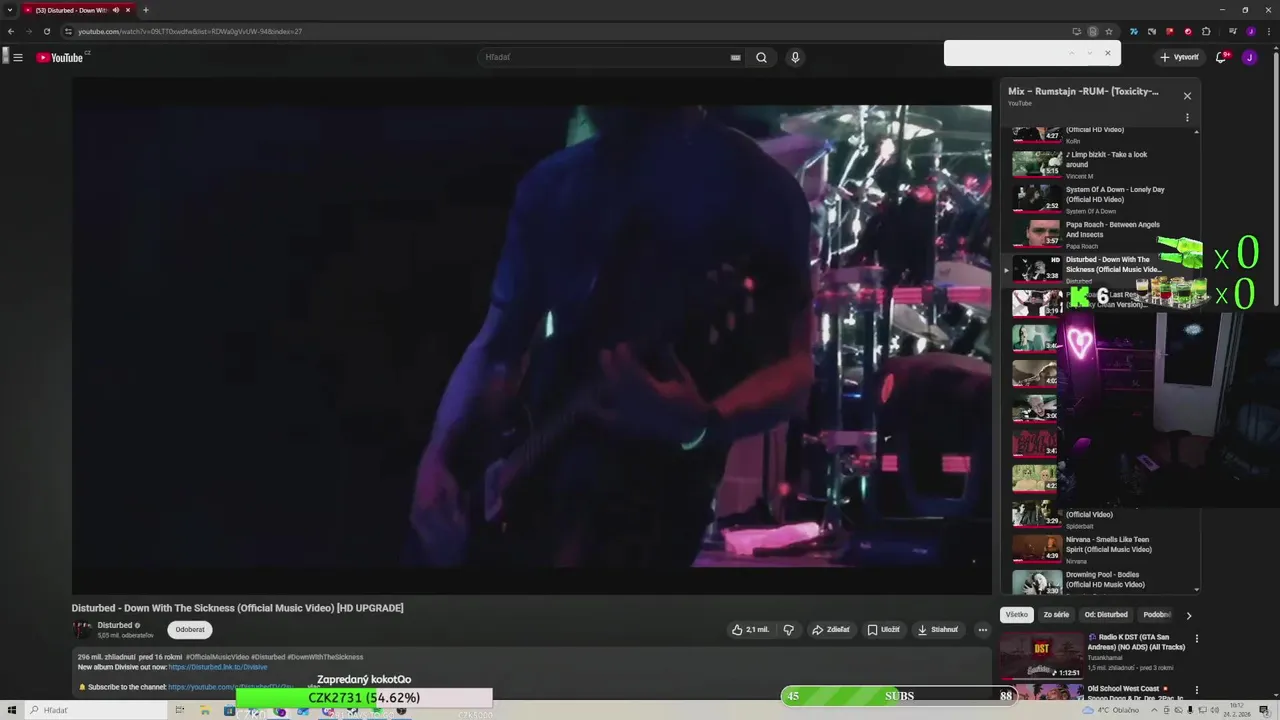Click the Papa Roach playlist thumbnail

(1037, 233)
